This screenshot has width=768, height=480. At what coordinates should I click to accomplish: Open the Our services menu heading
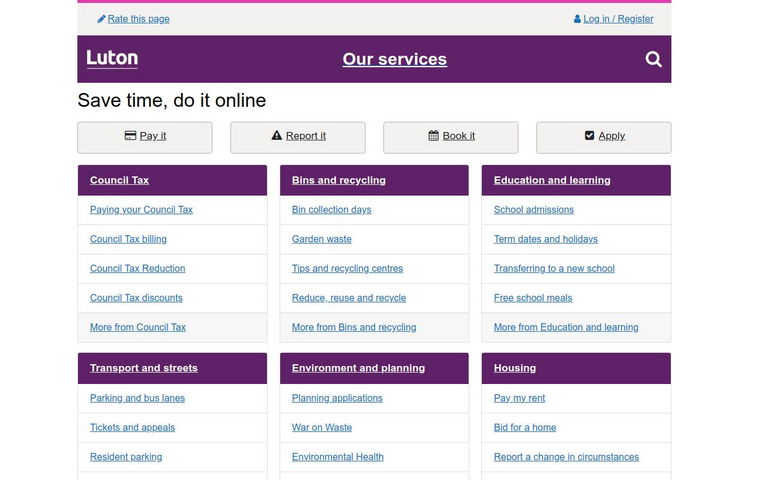coord(394,60)
